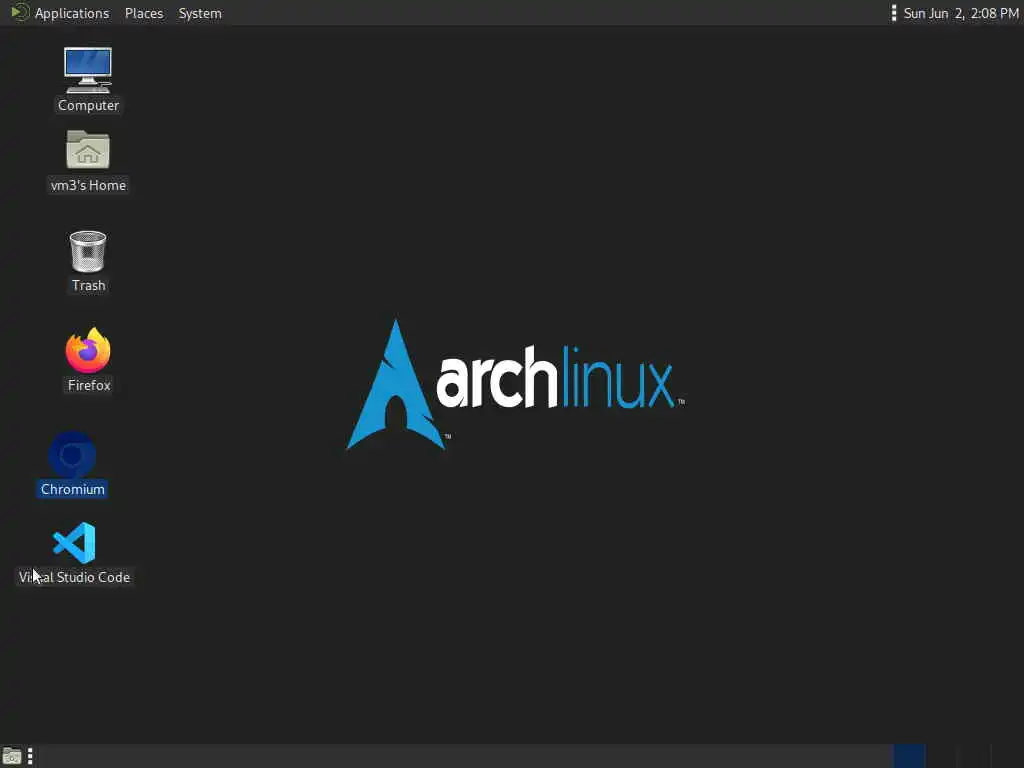
Task: Click the panel handle dots beside the clock
Action: pos(893,13)
